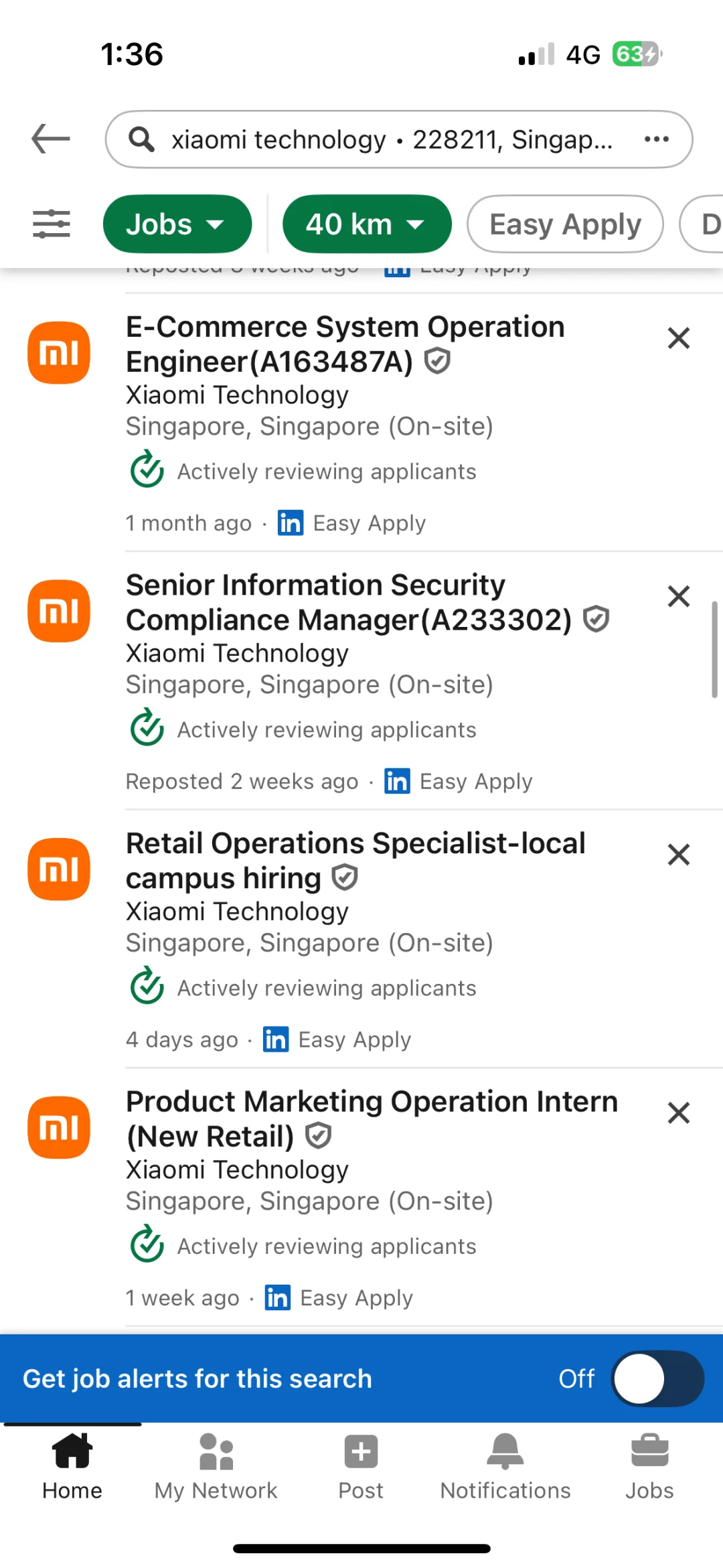The height and width of the screenshot is (1568, 723).
Task: Expand the 40 km distance dropdown
Action: (366, 224)
